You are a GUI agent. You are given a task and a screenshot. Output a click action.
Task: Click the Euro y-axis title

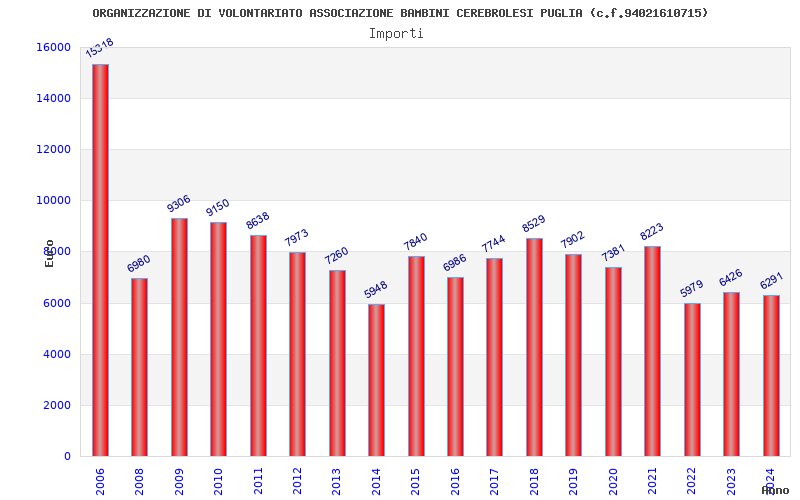(x=49, y=253)
